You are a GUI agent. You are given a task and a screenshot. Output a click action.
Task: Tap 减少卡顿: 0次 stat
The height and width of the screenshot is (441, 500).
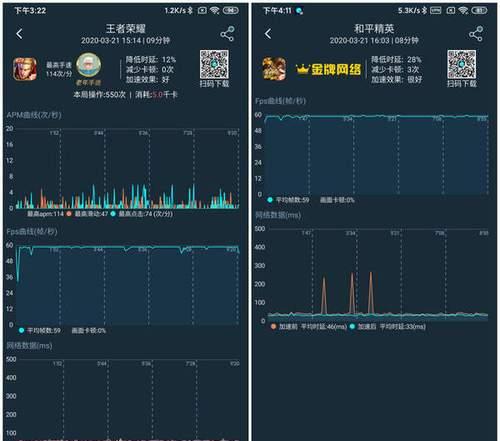[x=150, y=69]
